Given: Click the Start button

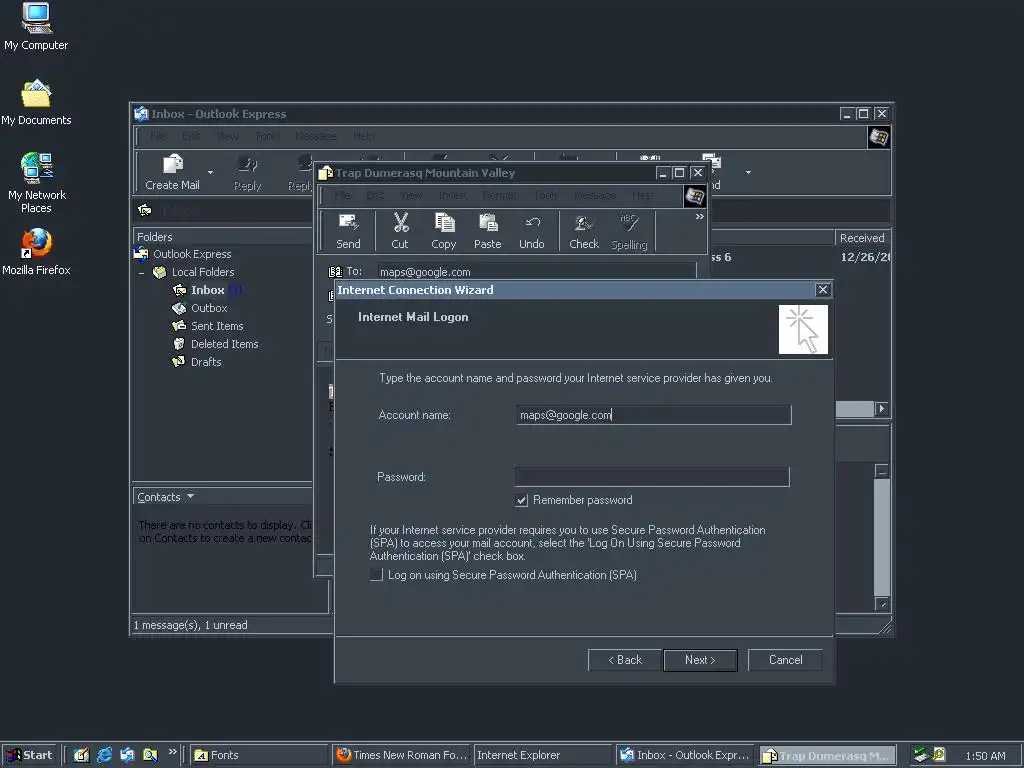Looking at the screenshot, I should [x=29, y=755].
